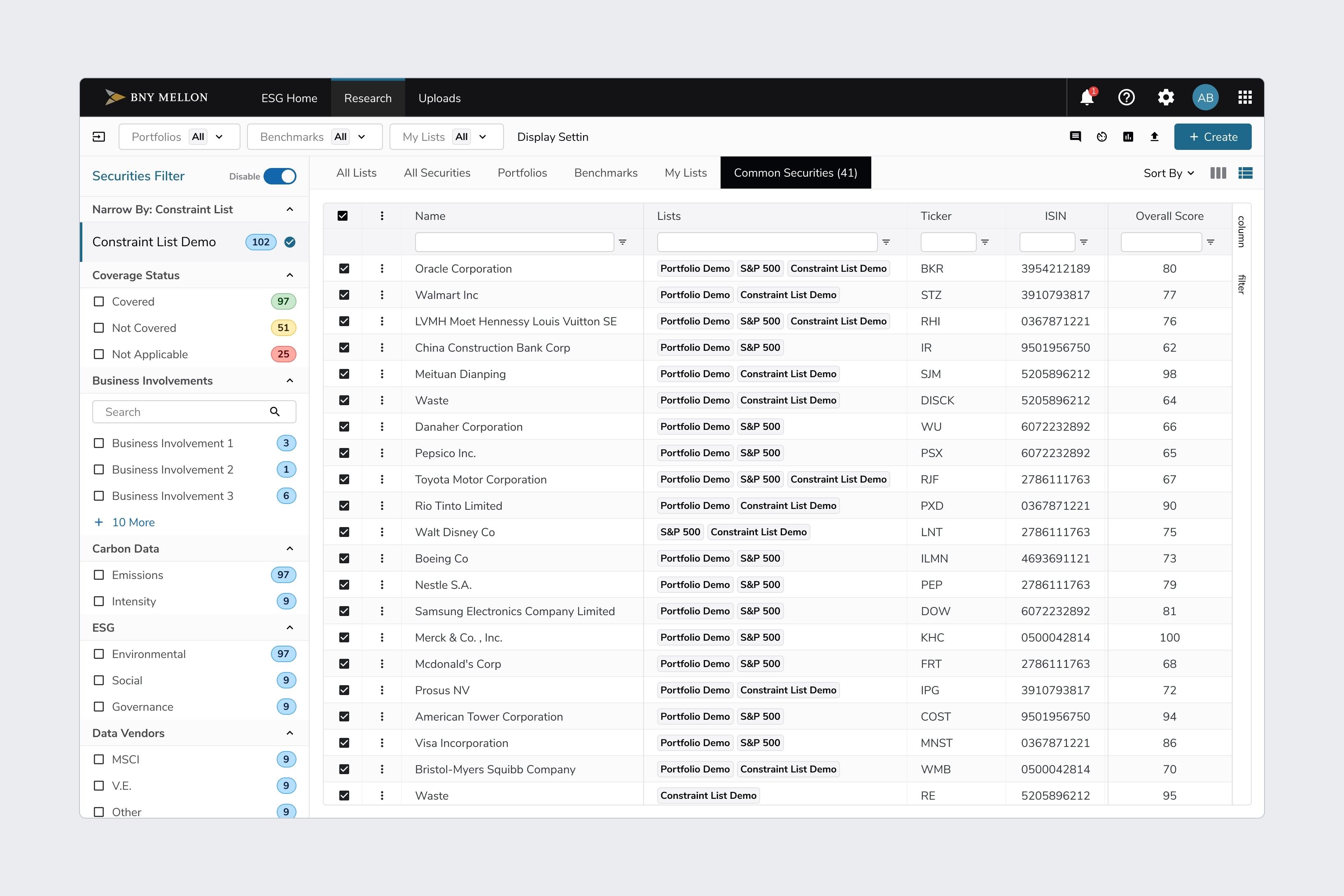Open the chart report icon
The height and width of the screenshot is (896, 1344).
[x=1128, y=137]
